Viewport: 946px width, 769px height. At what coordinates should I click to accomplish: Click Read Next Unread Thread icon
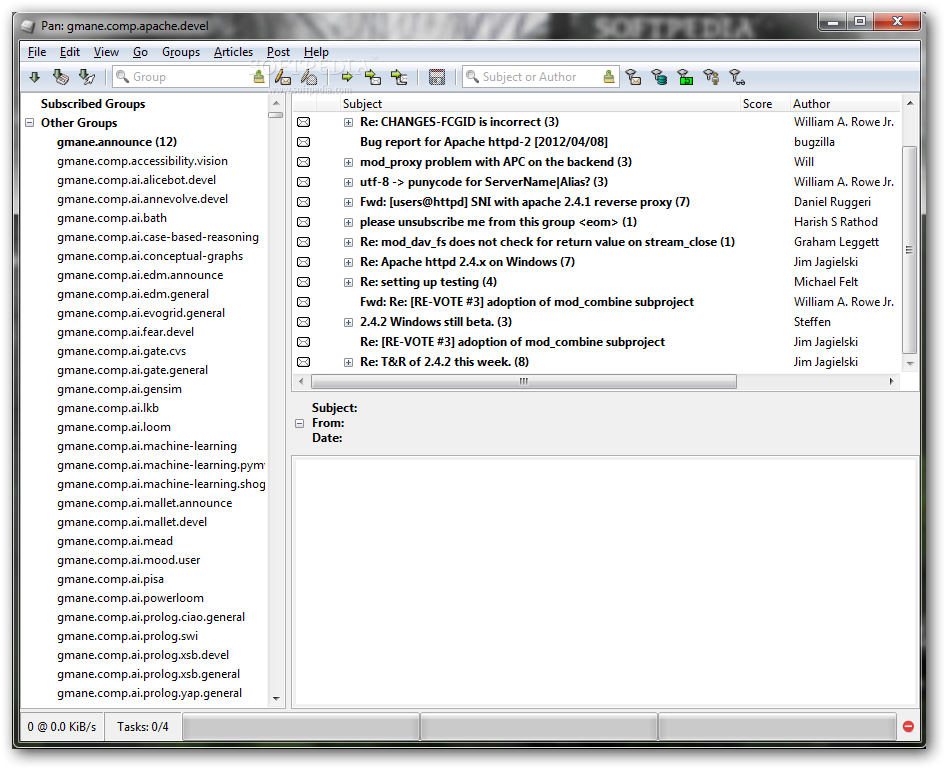click(x=399, y=77)
